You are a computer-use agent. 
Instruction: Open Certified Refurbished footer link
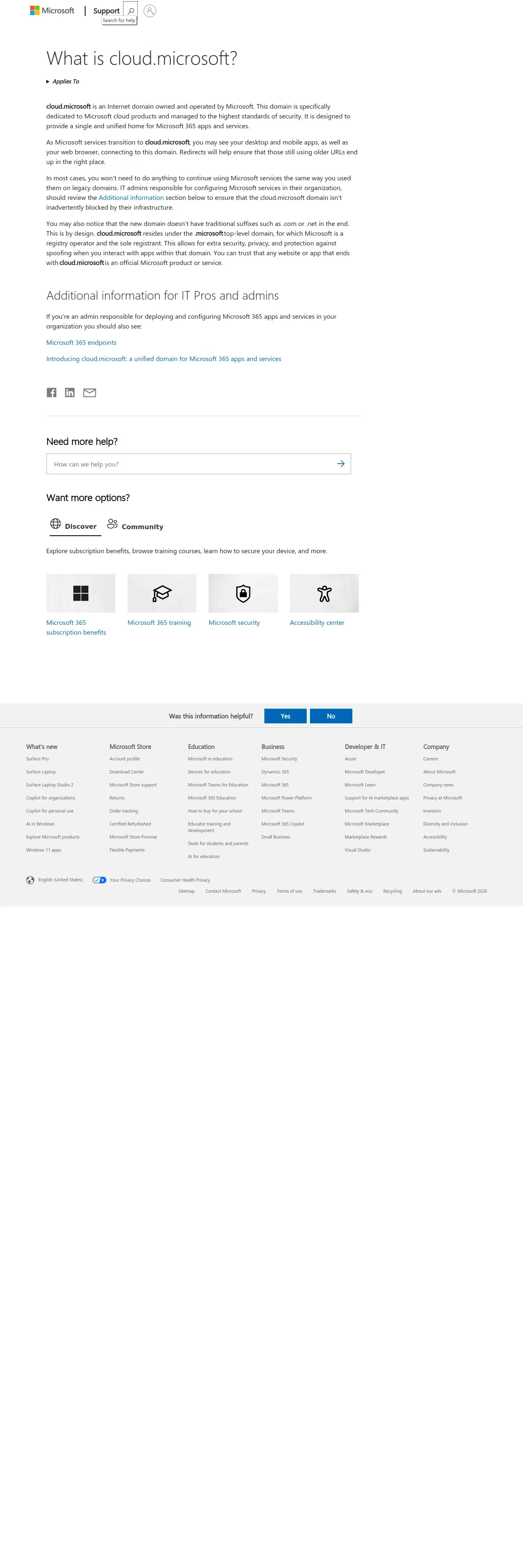(x=130, y=824)
